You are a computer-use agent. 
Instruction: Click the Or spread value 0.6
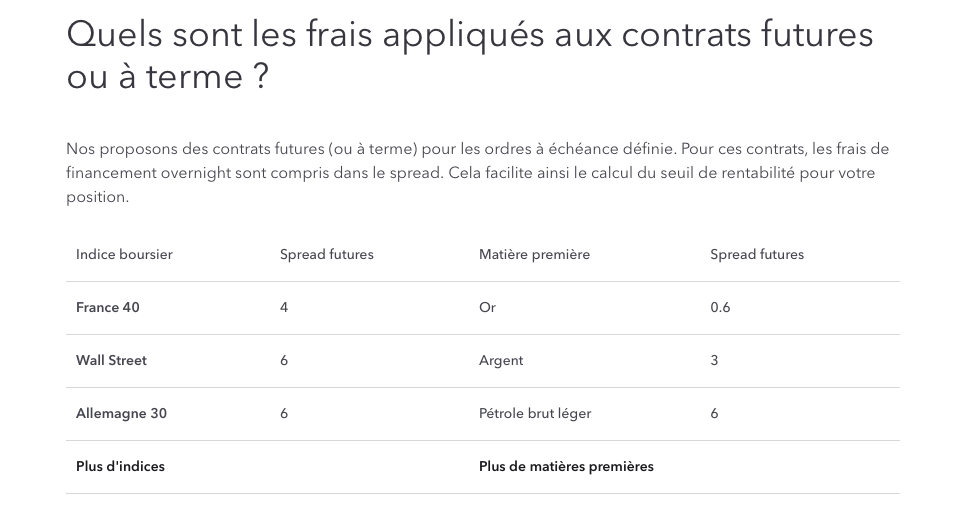pyautogui.click(x=720, y=308)
